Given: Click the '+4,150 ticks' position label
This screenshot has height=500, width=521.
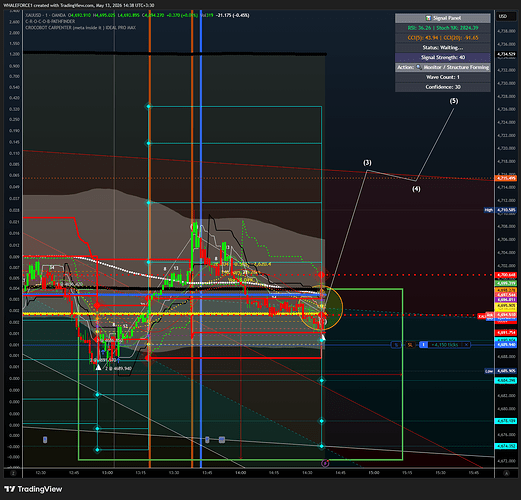Looking at the screenshot, I should click(445, 345).
